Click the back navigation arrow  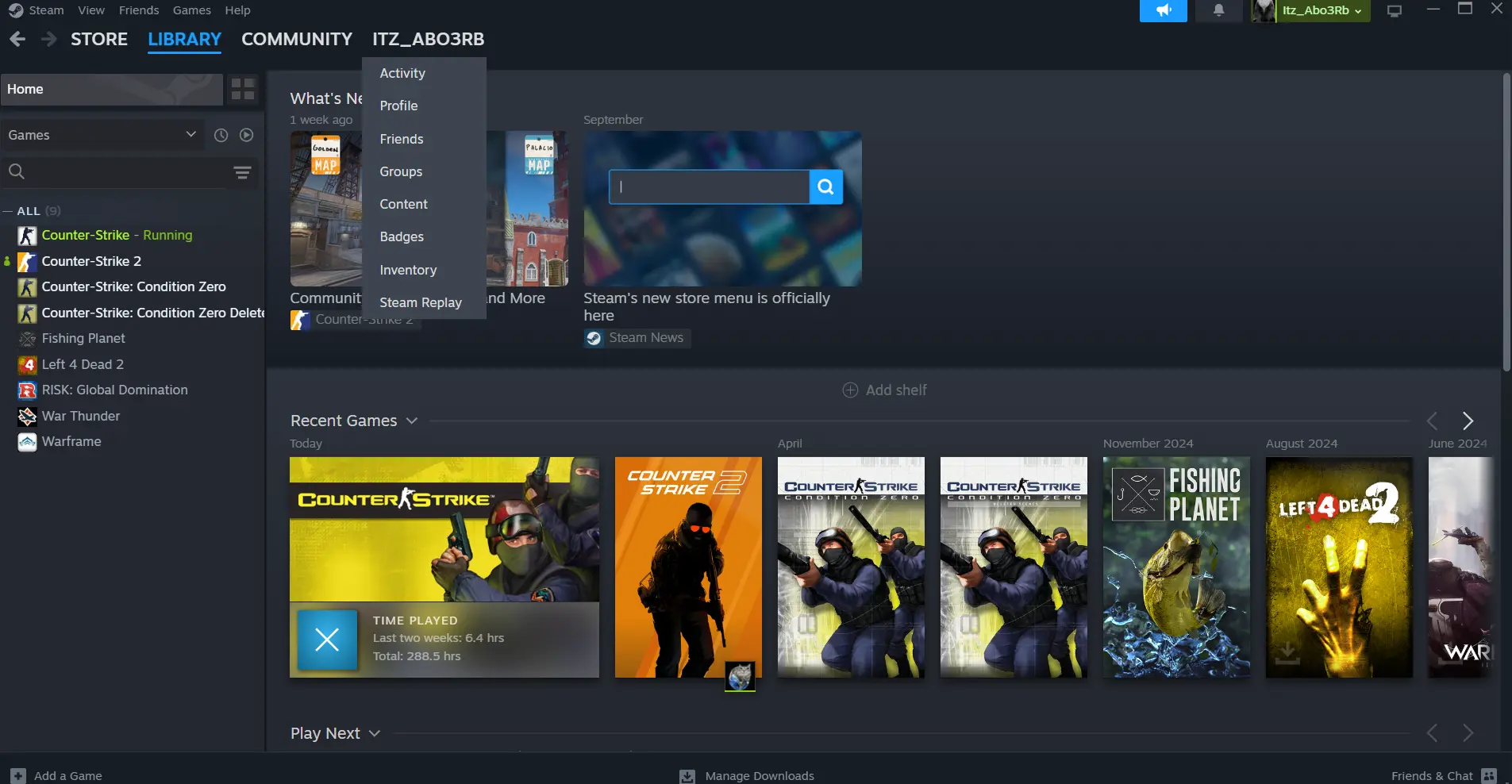[x=17, y=39]
